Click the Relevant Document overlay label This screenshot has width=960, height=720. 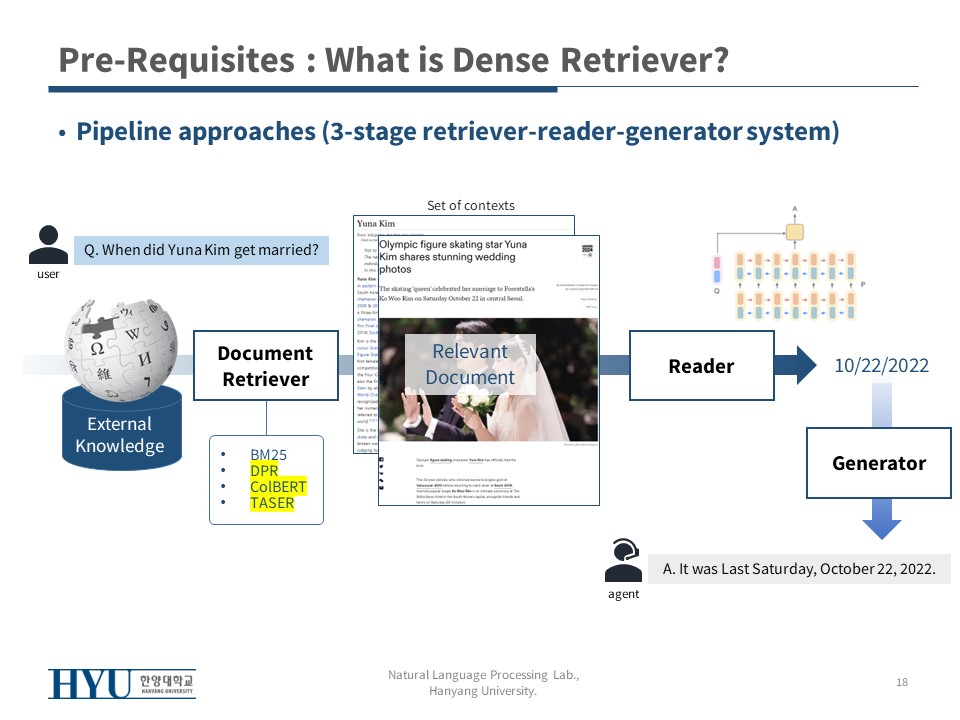click(x=470, y=364)
